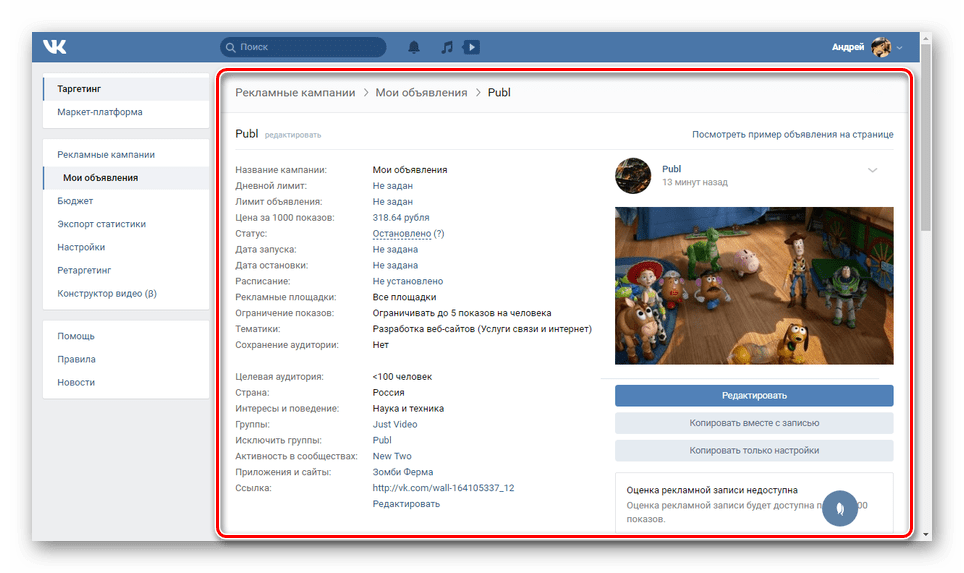Click text <100 человек

tap(402, 377)
